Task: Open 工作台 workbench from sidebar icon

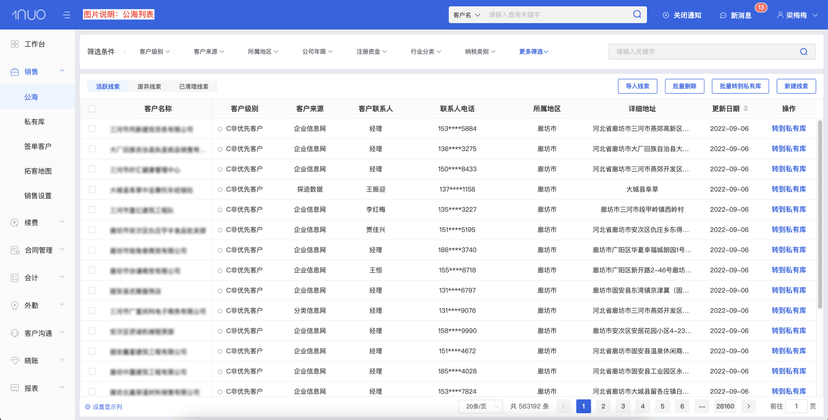Action: 15,44
